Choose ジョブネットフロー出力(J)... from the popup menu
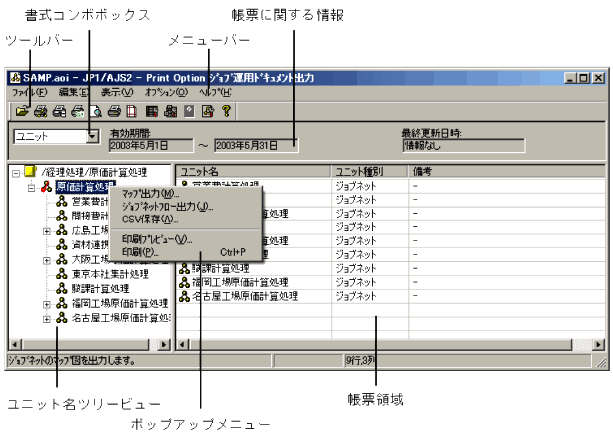613x438 pixels. (186, 206)
